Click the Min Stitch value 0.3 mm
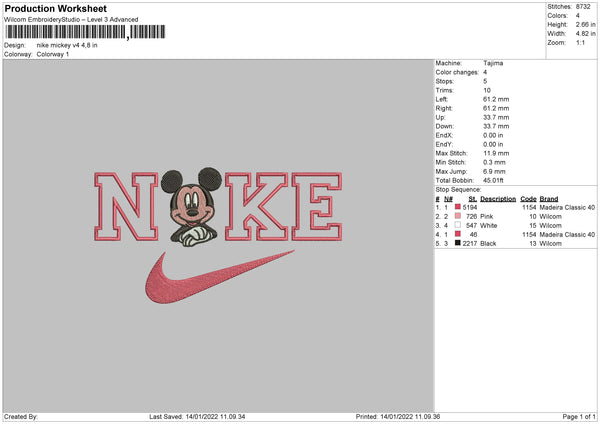The height and width of the screenshot is (424, 600). click(x=494, y=162)
